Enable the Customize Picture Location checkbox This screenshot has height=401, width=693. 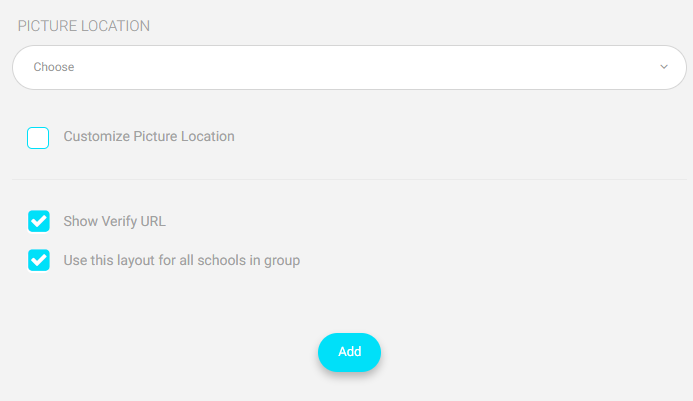tap(38, 138)
